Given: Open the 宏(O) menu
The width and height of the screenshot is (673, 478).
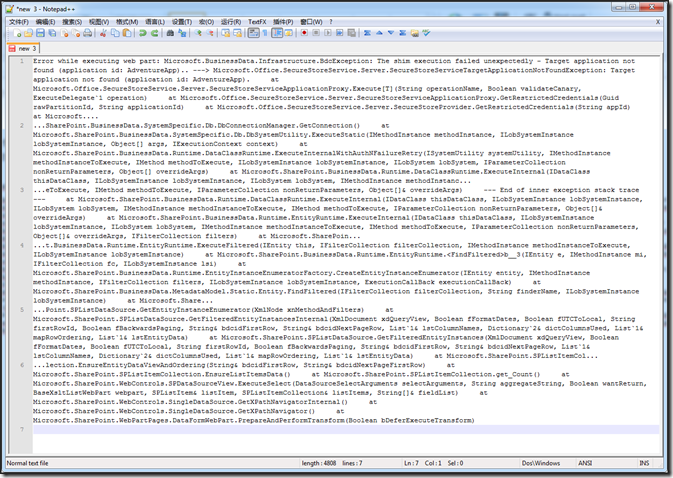Looking at the screenshot, I should click(206, 22).
